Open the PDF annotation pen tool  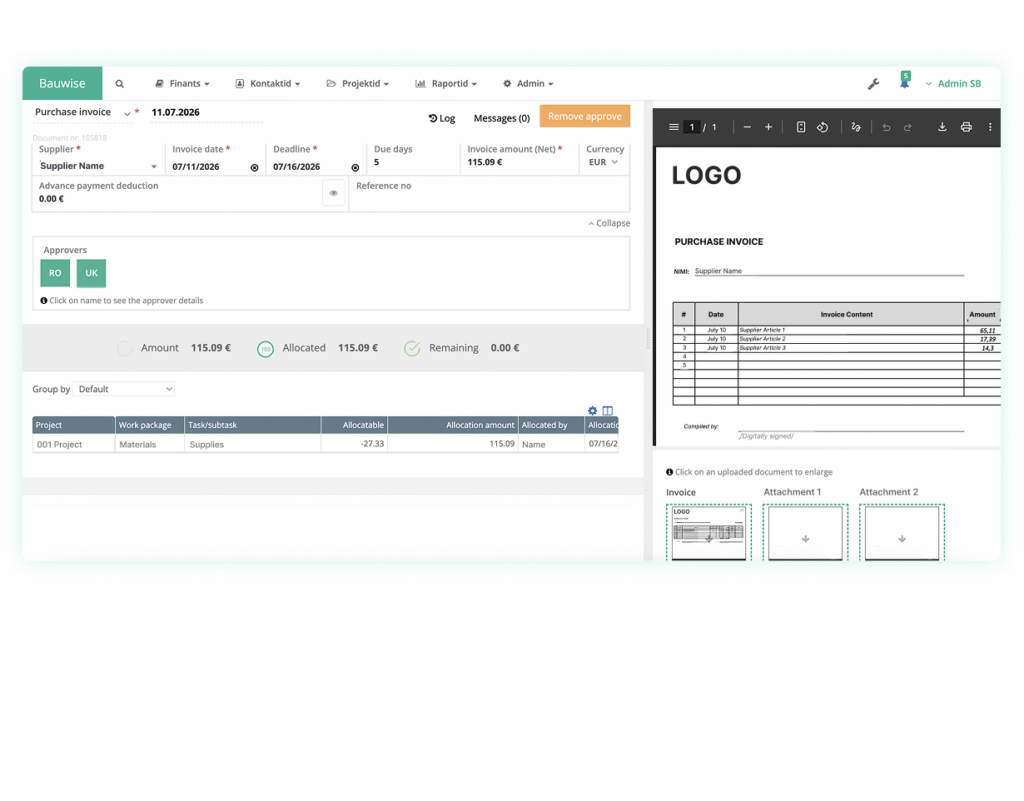(855, 128)
